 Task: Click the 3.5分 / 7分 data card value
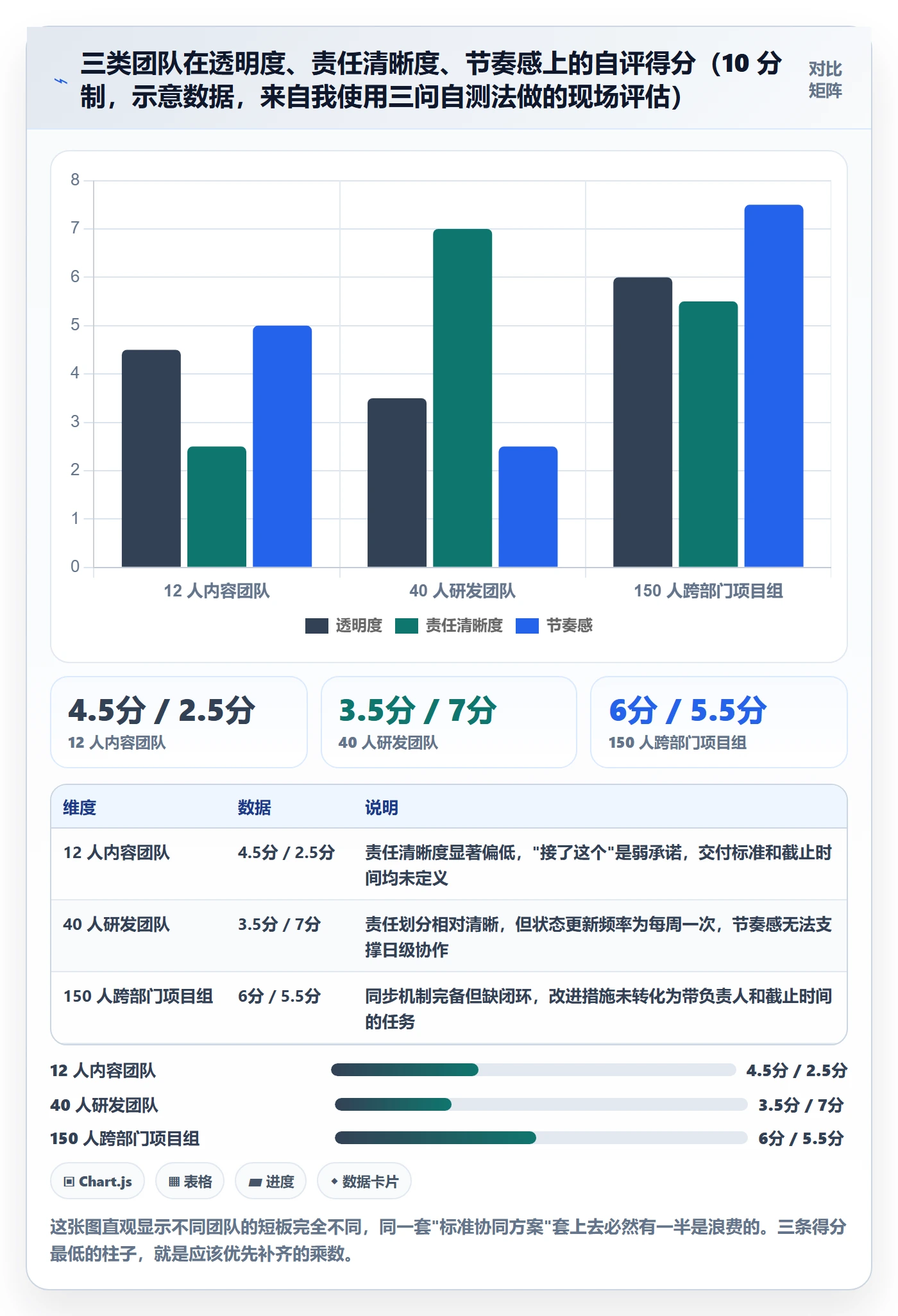click(x=418, y=711)
